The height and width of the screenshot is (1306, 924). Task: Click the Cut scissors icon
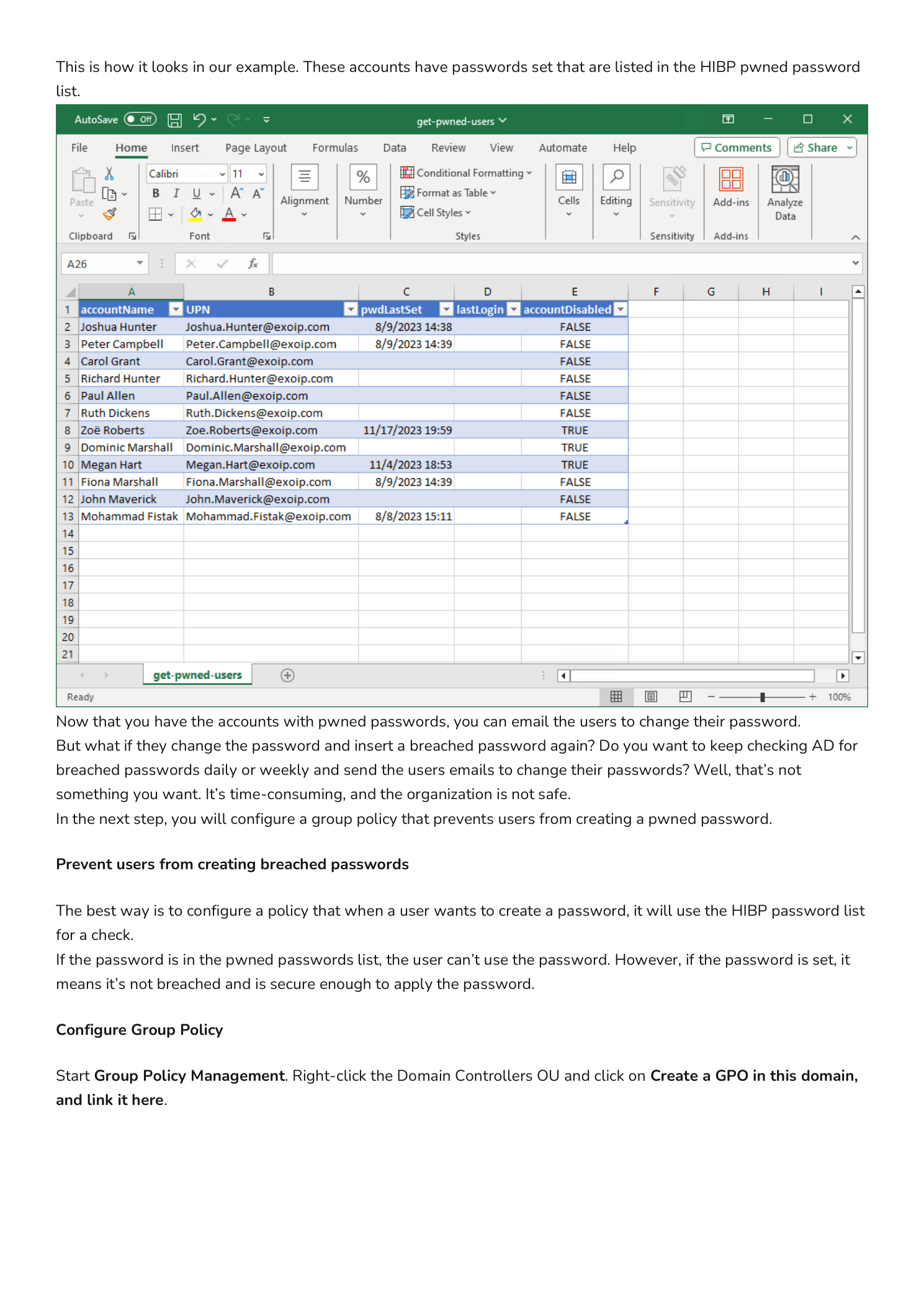point(109,173)
